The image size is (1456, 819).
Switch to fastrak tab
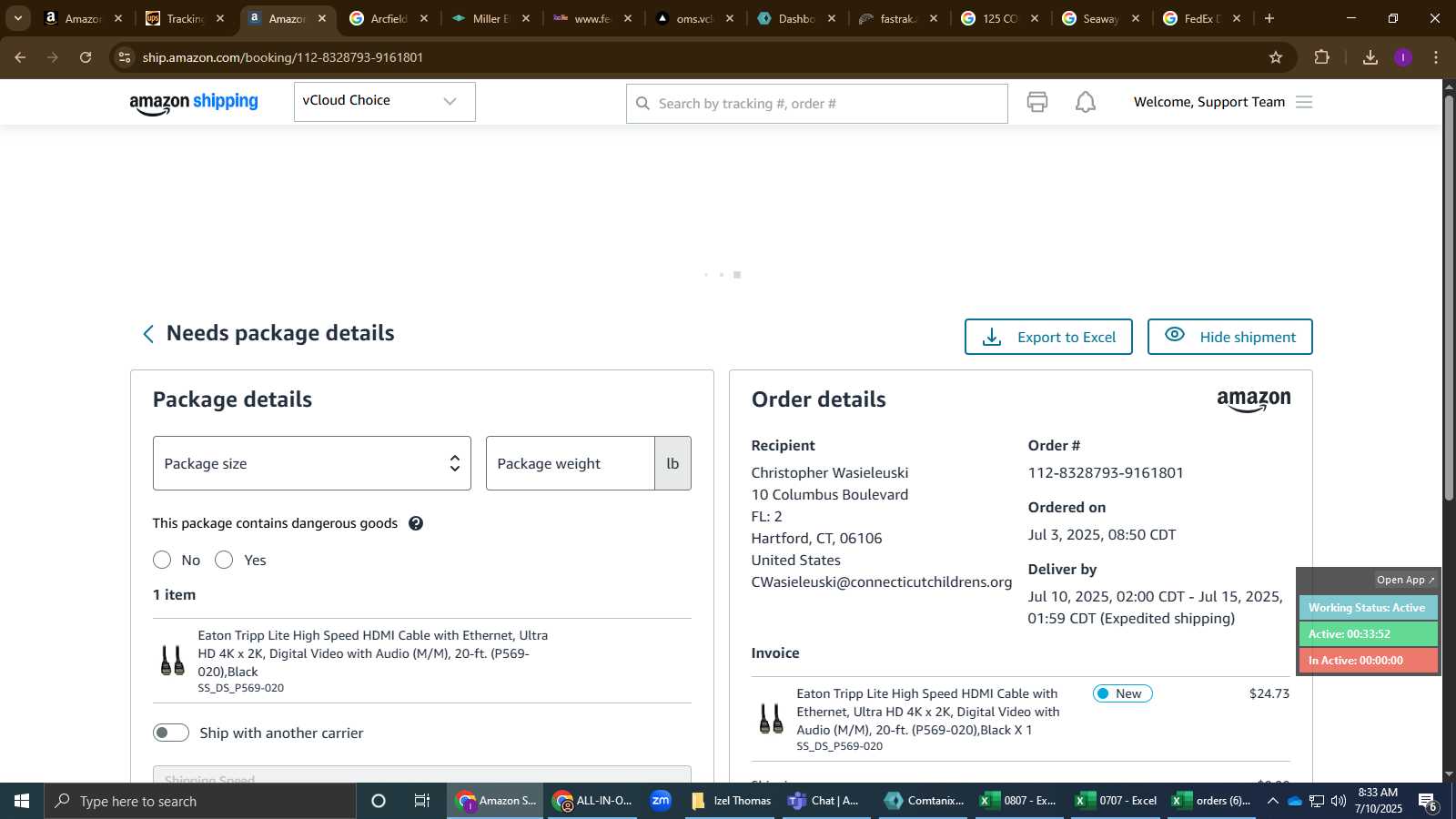tap(898, 18)
